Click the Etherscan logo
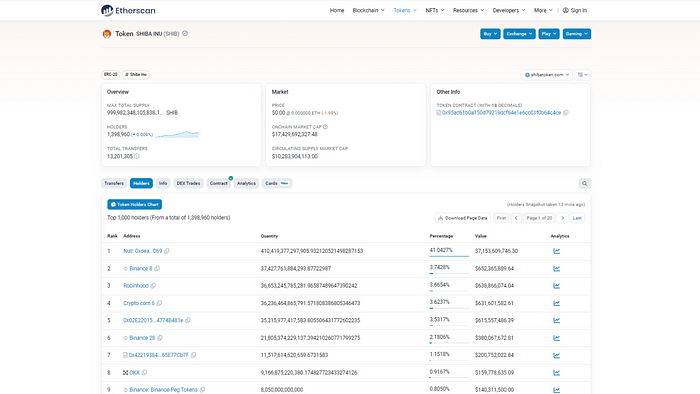 coord(128,10)
